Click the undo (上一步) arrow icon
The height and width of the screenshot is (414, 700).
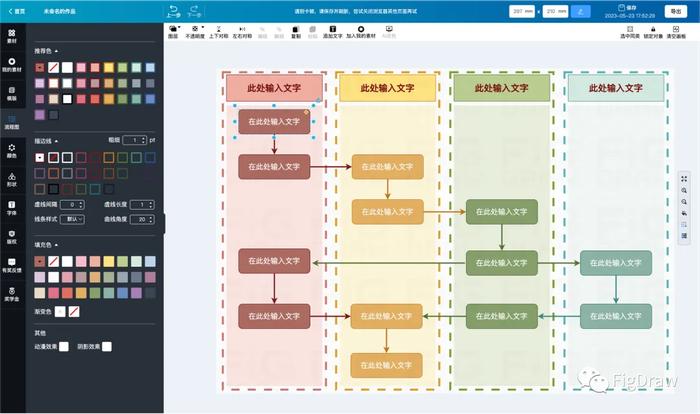[x=173, y=8]
